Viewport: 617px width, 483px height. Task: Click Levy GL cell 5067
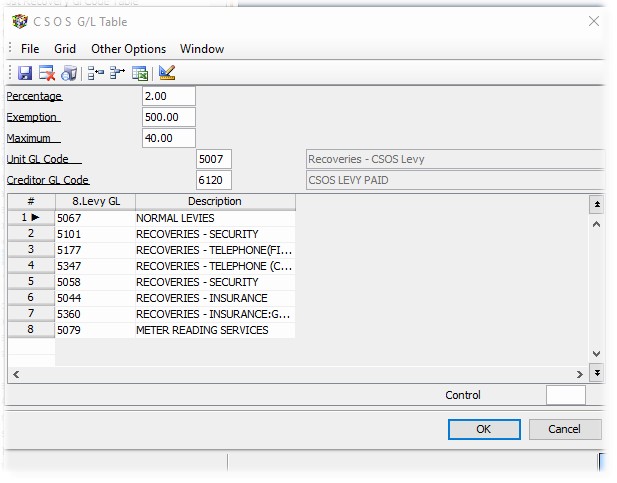click(x=95, y=218)
